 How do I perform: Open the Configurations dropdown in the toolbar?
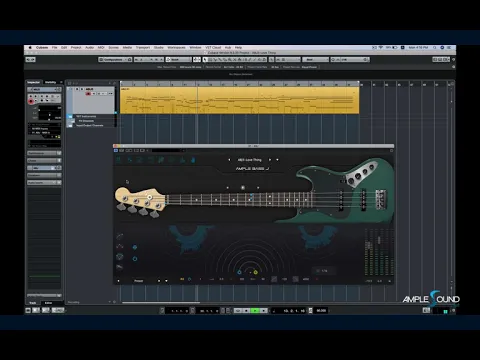115,60
